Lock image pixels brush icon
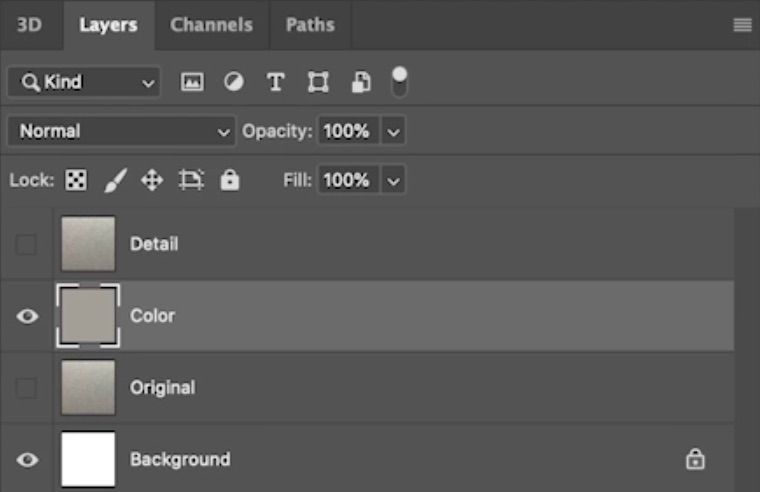 click(116, 180)
